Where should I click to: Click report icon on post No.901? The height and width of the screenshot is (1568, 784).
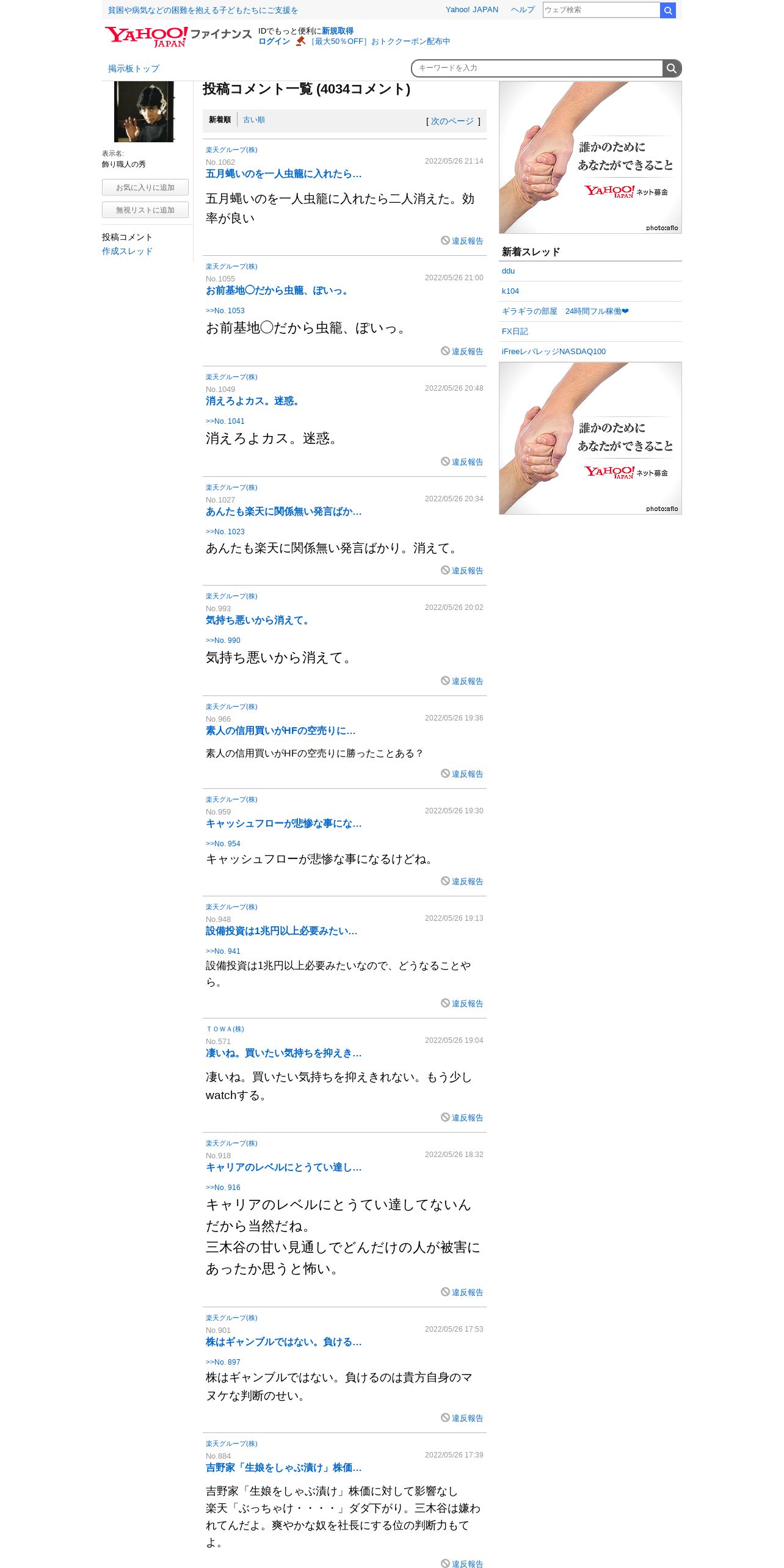(445, 1418)
